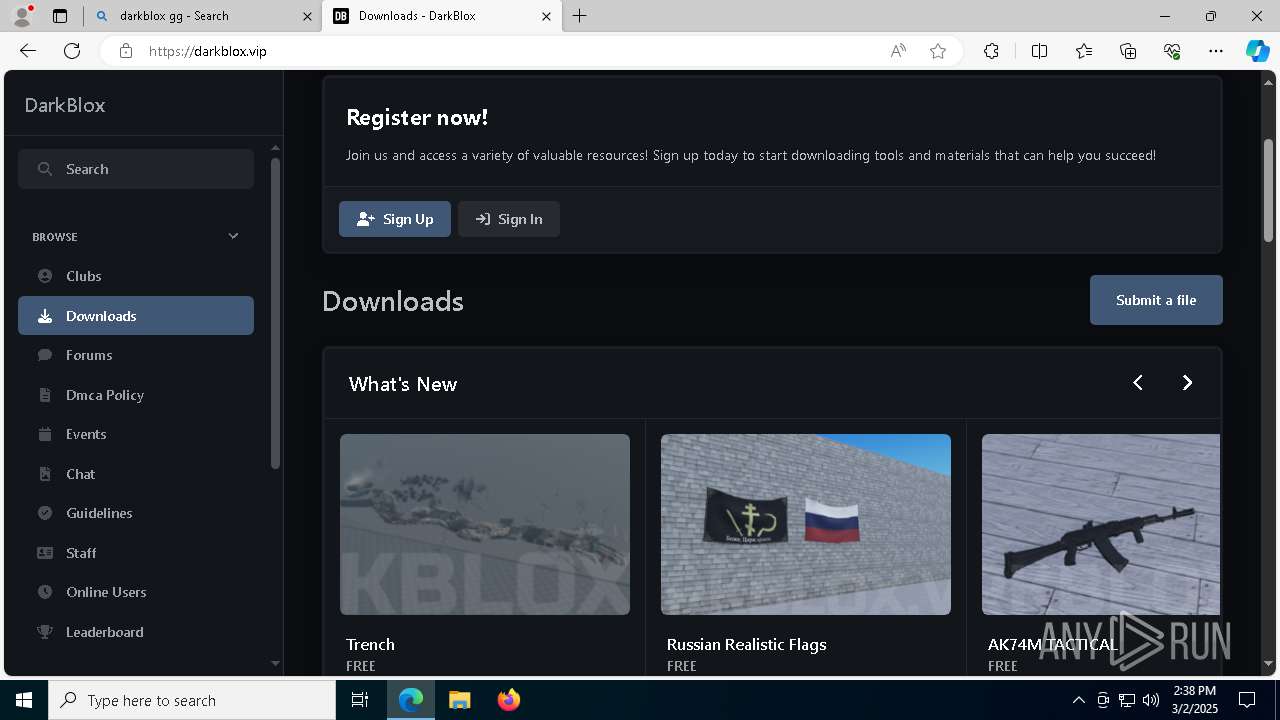Screen dimensions: 1280x720
Task: Open Forums in the sidebar menu
Action: pyautogui.click(x=136, y=355)
